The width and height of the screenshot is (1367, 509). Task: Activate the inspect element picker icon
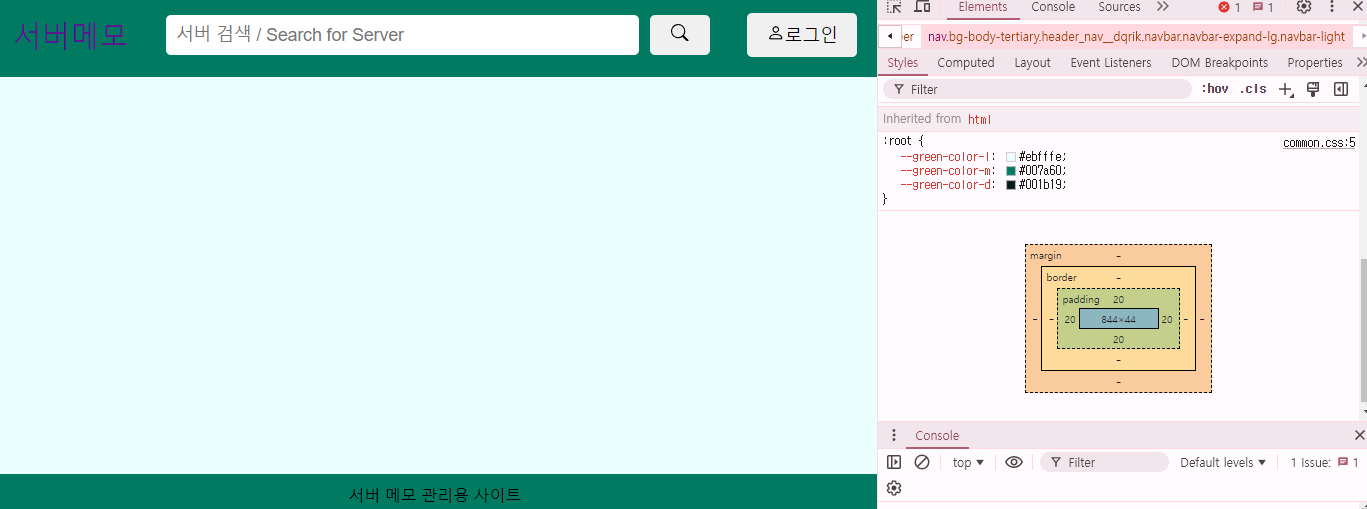pyautogui.click(x=894, y=7)
